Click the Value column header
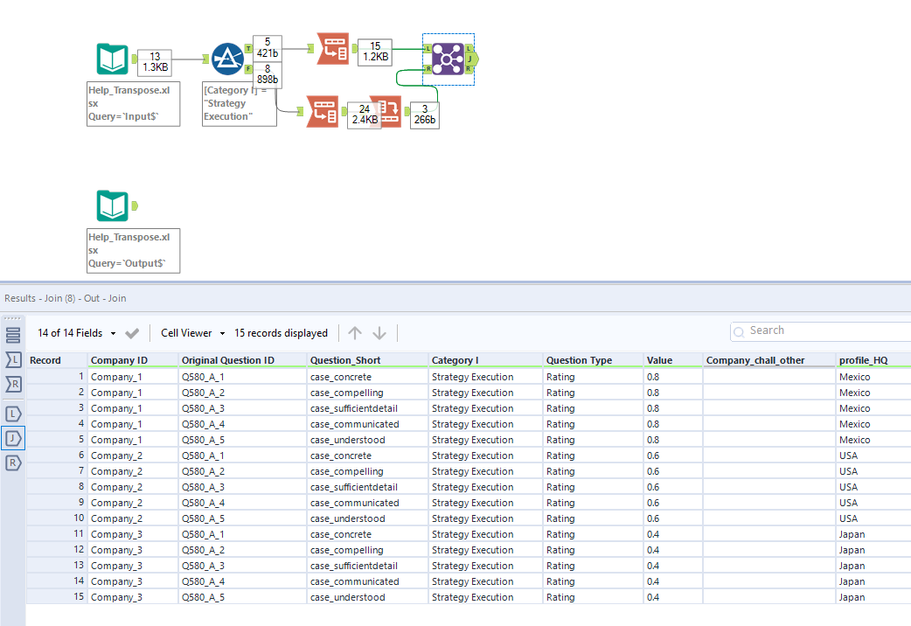The height and width of the screenshot is (626, 911). (x=673, y=360)
